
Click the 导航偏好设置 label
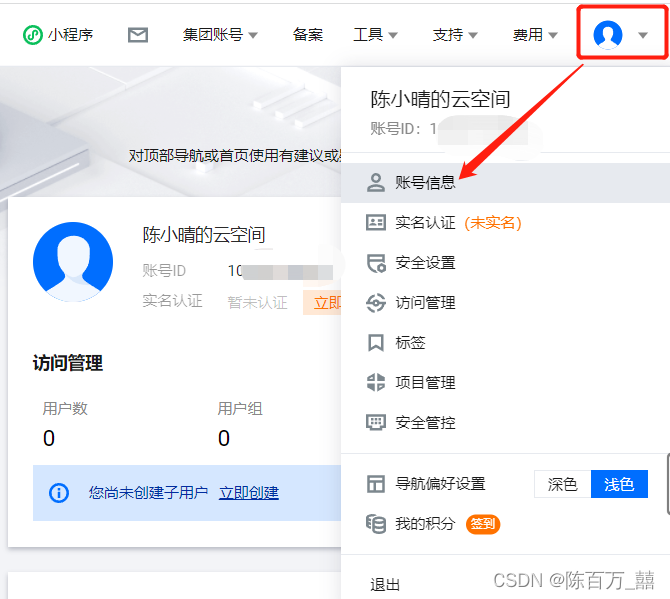(441, 484)
